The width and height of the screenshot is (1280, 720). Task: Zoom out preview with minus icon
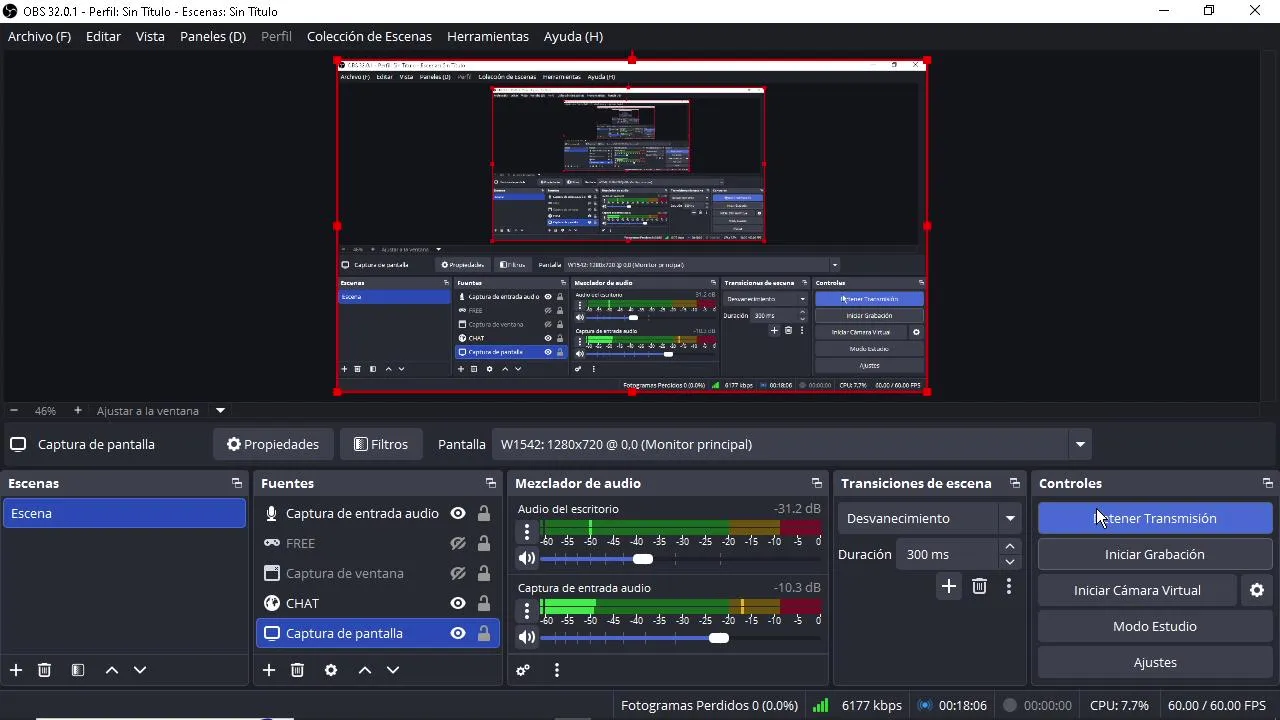pos(14,410)
